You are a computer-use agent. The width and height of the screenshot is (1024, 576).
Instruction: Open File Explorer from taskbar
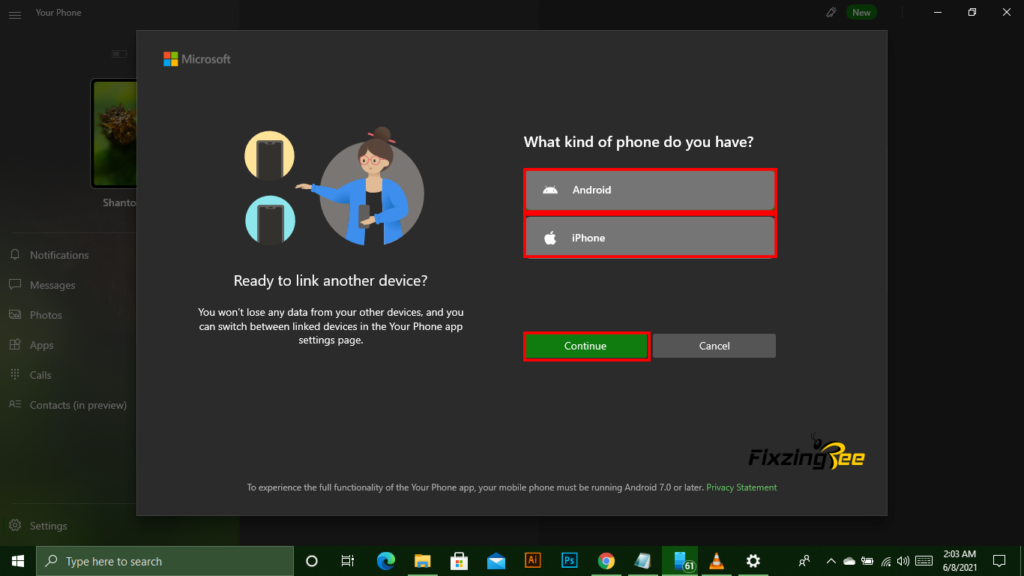pyautogui.click(x=423, y=561)
